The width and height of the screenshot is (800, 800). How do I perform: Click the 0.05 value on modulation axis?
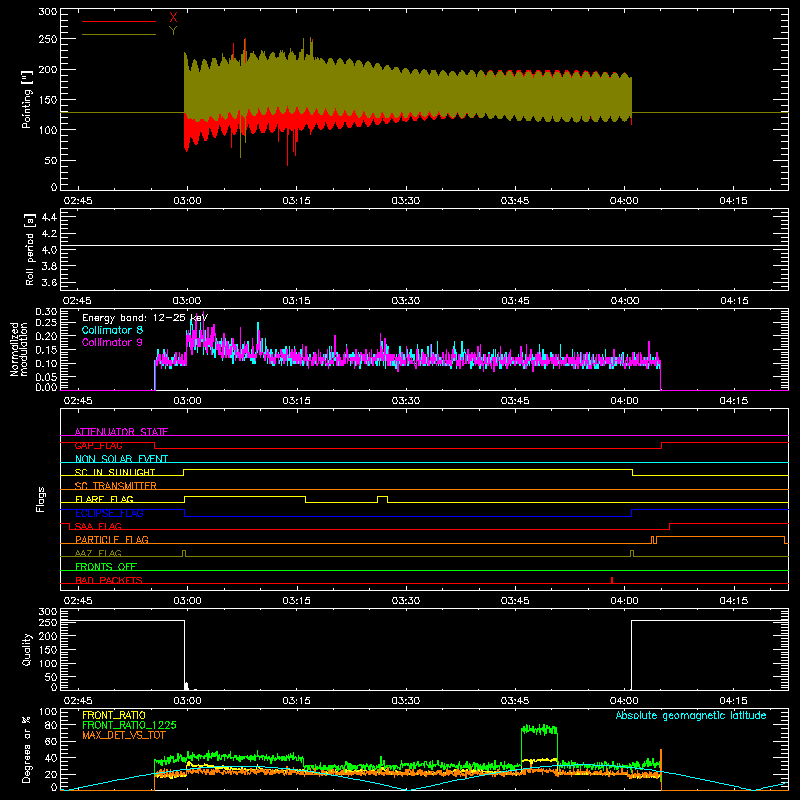pyautogui.click(x=46, y=377)
